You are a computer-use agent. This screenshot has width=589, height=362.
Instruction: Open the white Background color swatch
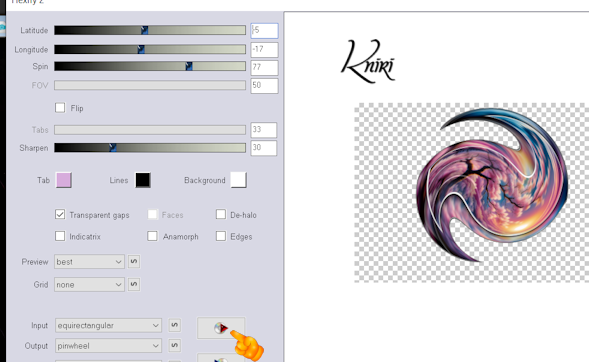[x=239, y=180]
